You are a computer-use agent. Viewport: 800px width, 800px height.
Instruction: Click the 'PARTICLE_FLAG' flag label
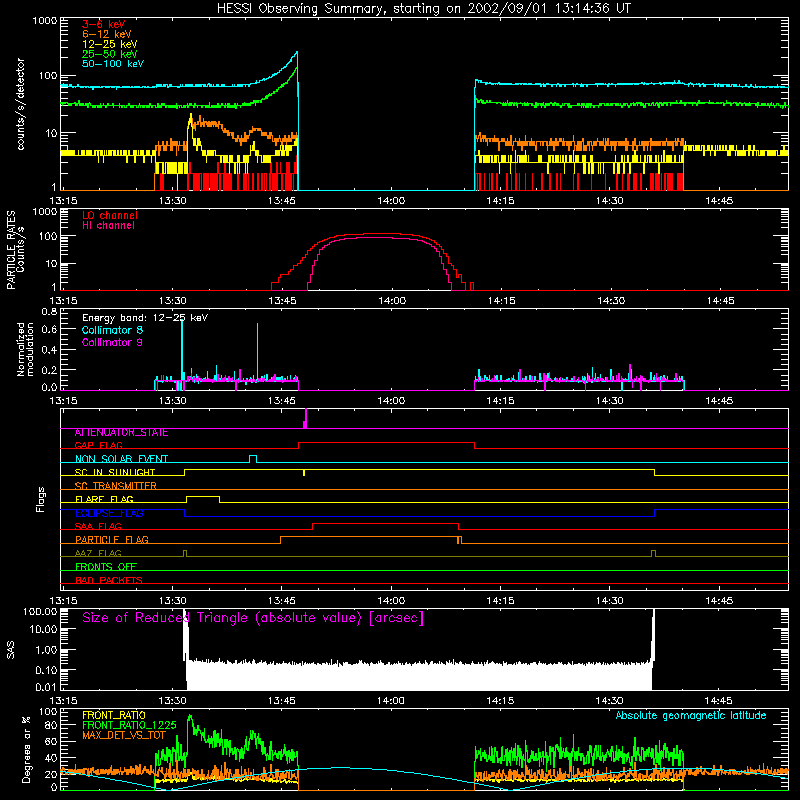point(112,540)
